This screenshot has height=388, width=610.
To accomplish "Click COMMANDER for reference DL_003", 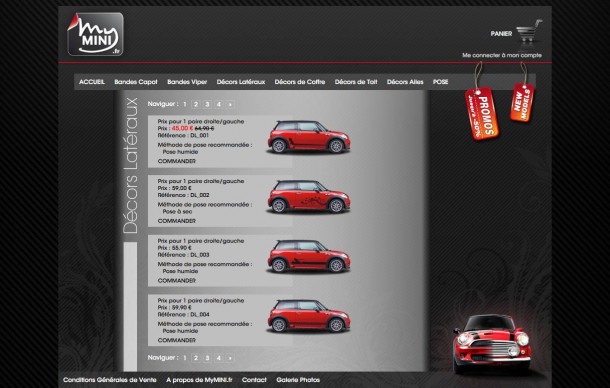I will click(177, 280).
